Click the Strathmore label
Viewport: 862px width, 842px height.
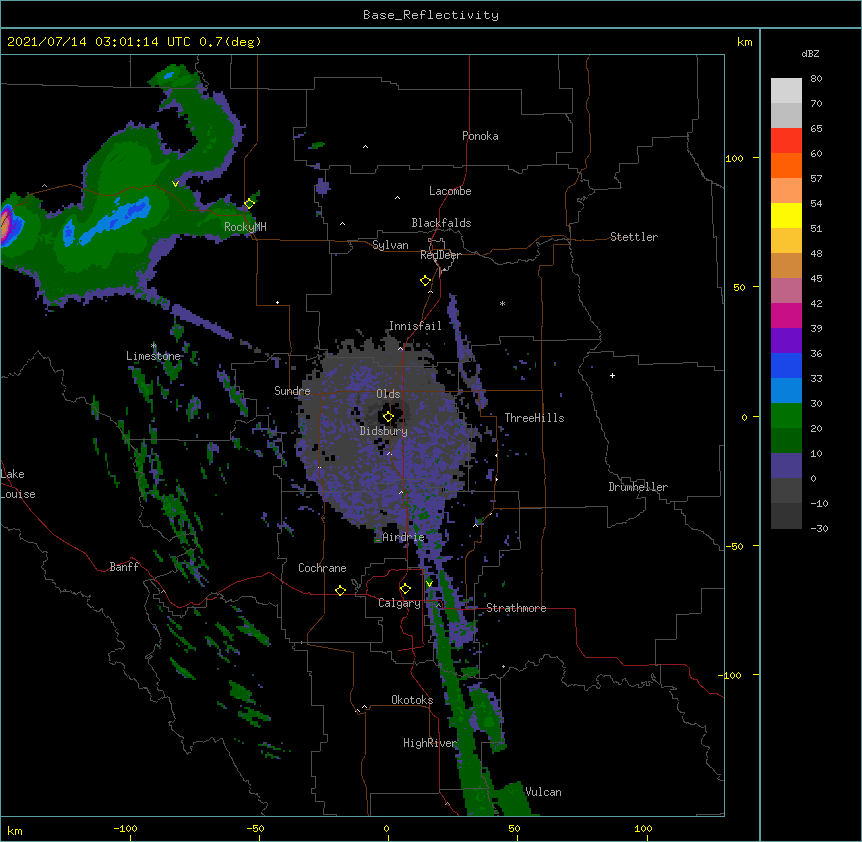(516, 608)
